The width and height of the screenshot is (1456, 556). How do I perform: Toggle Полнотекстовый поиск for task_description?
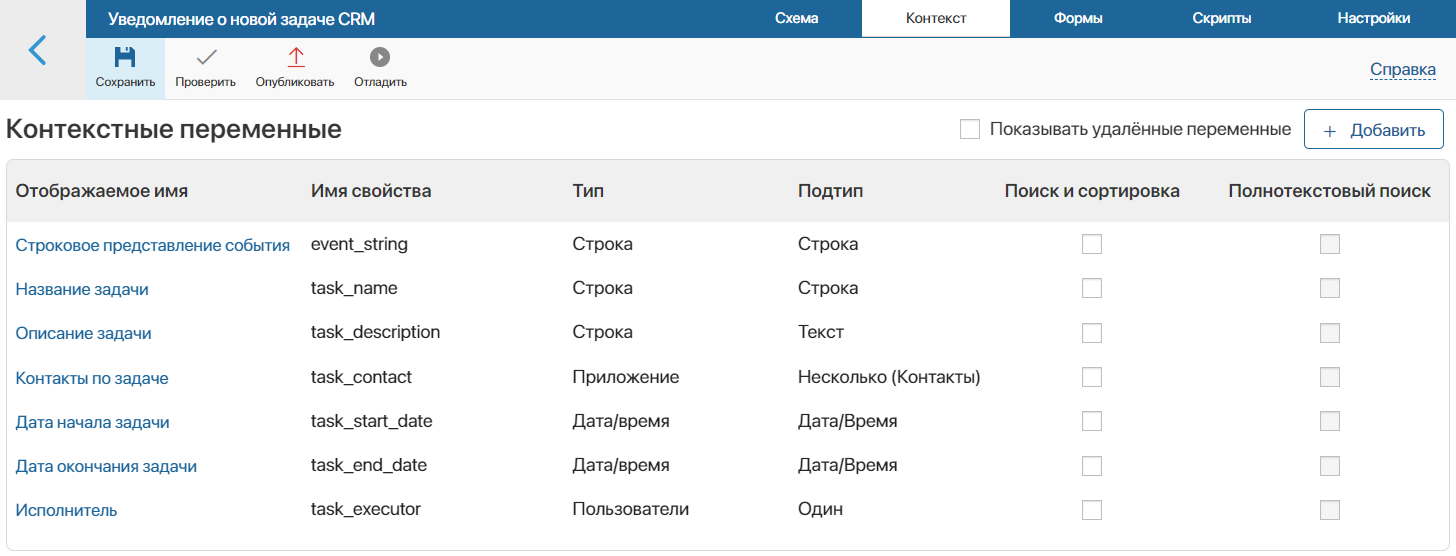click(x=1330, y=333)
